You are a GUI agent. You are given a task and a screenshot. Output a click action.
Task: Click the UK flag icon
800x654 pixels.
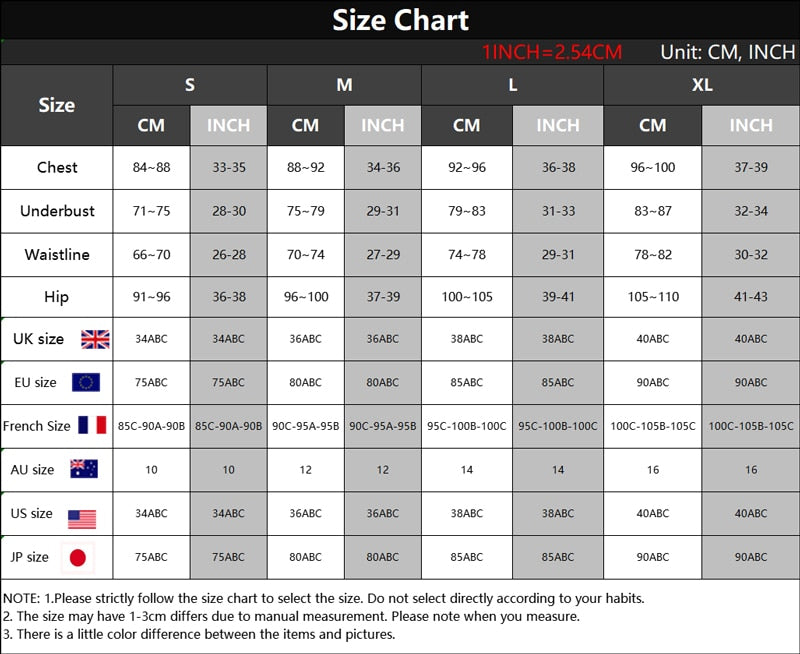[95, 339]
